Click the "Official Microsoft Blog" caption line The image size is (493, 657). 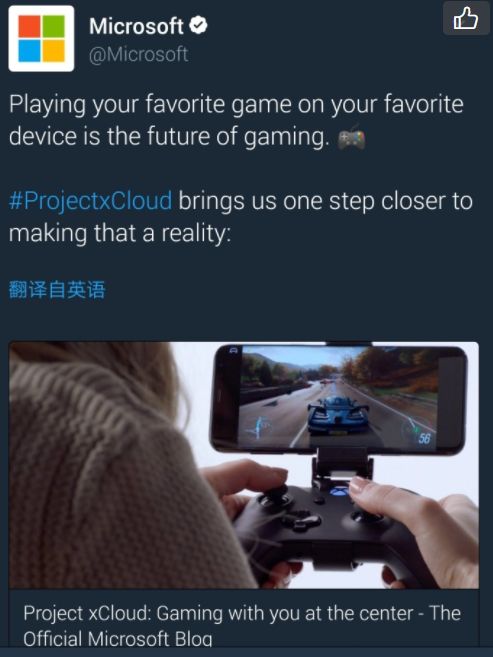click(118, 639)
